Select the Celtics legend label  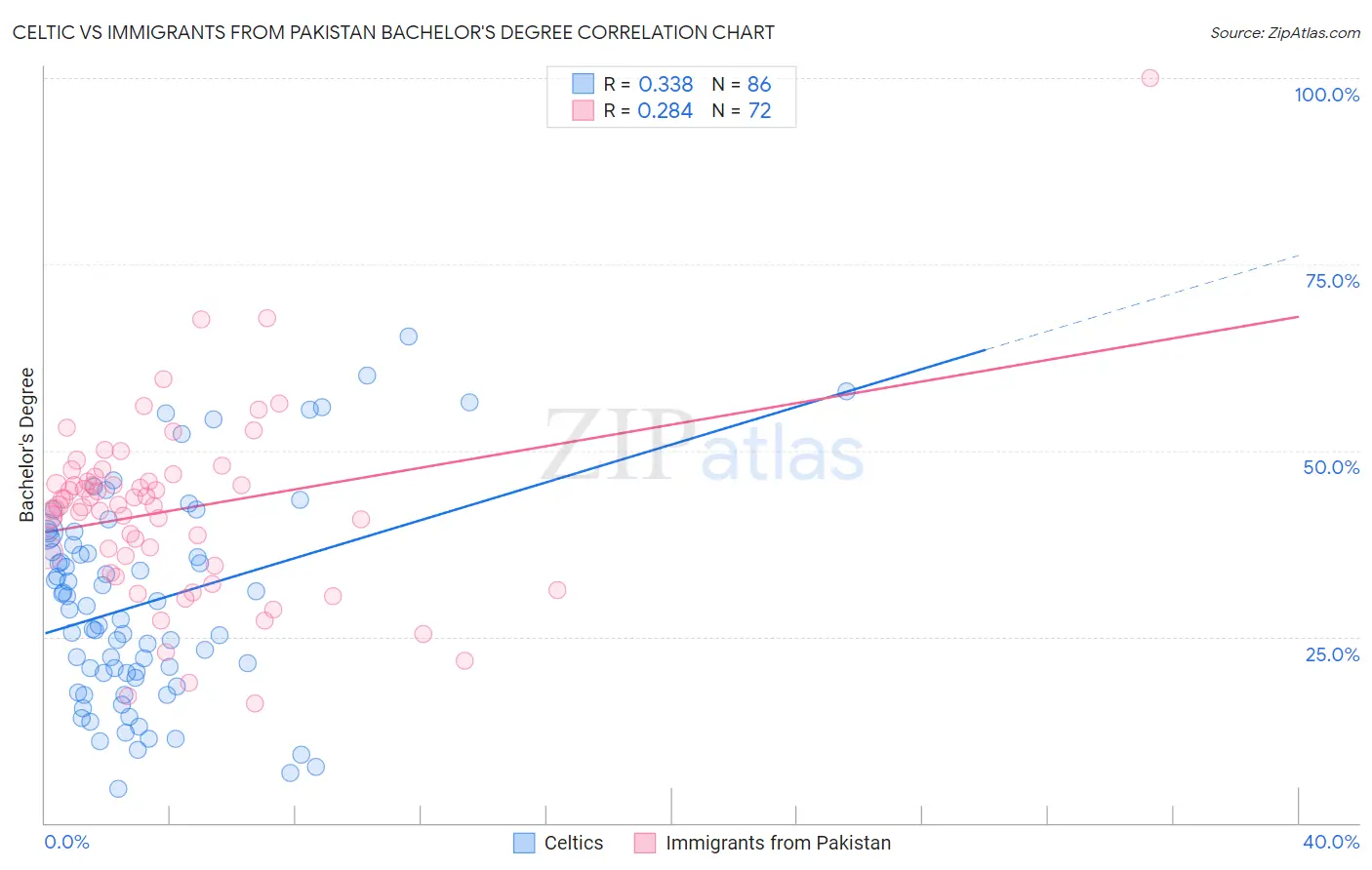tap(574, 843)
